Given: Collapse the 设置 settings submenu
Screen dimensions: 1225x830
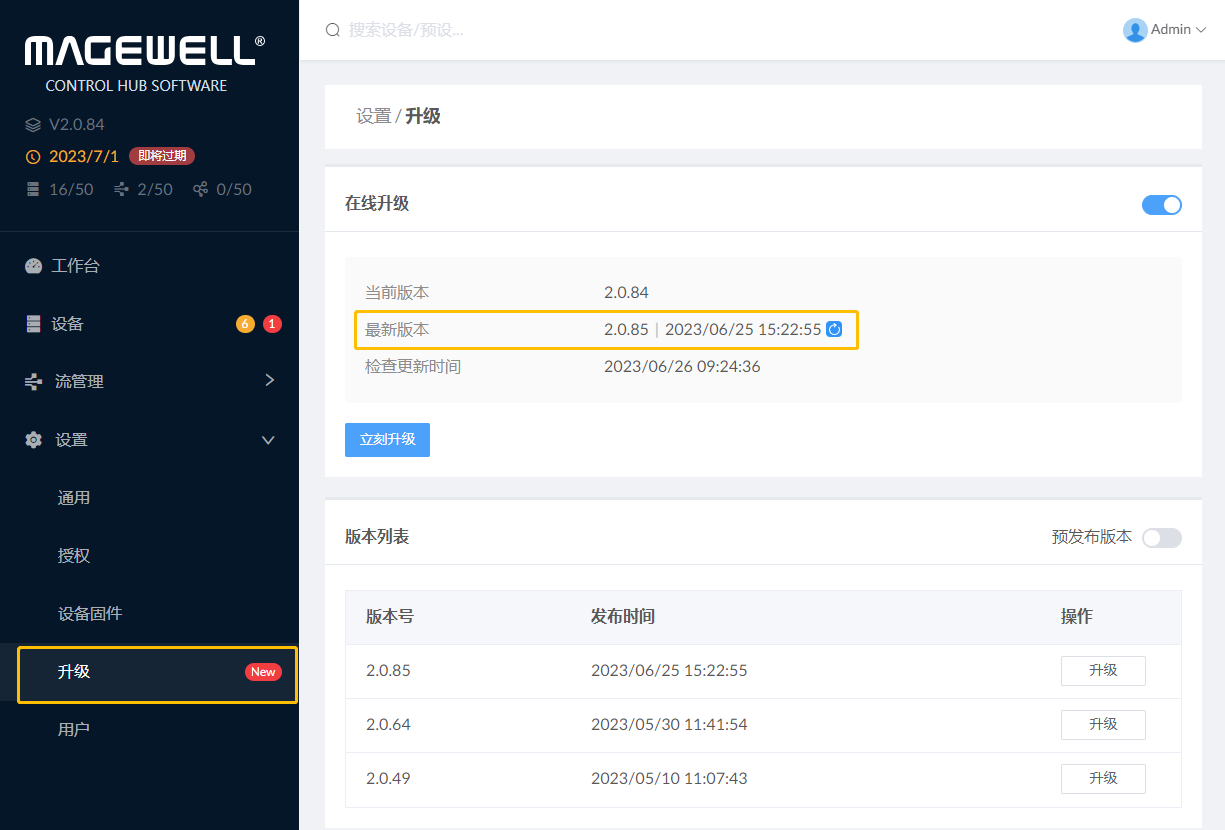Looking at the screenshot, I should tap(267, 439).
